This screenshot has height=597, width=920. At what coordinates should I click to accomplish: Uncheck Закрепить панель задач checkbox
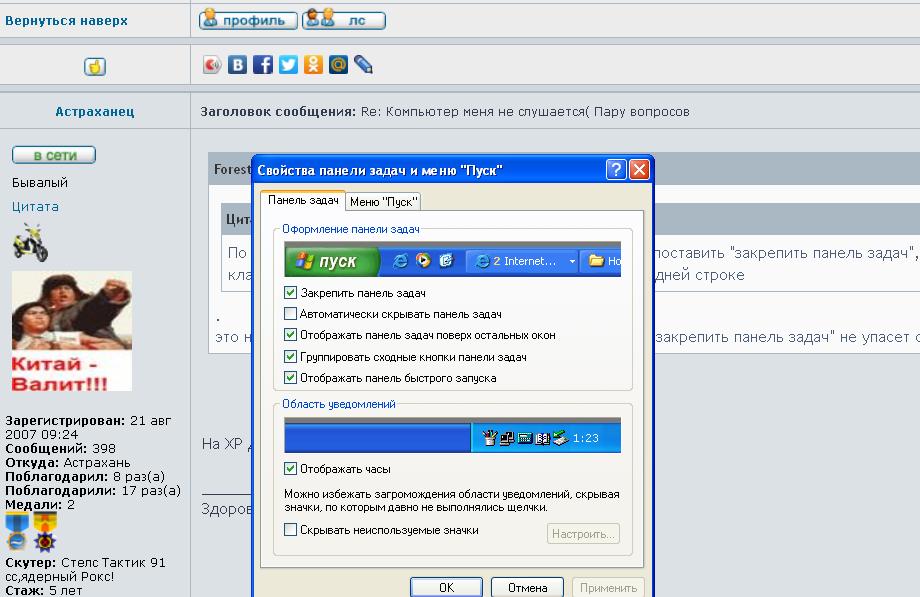pos(291,293)
